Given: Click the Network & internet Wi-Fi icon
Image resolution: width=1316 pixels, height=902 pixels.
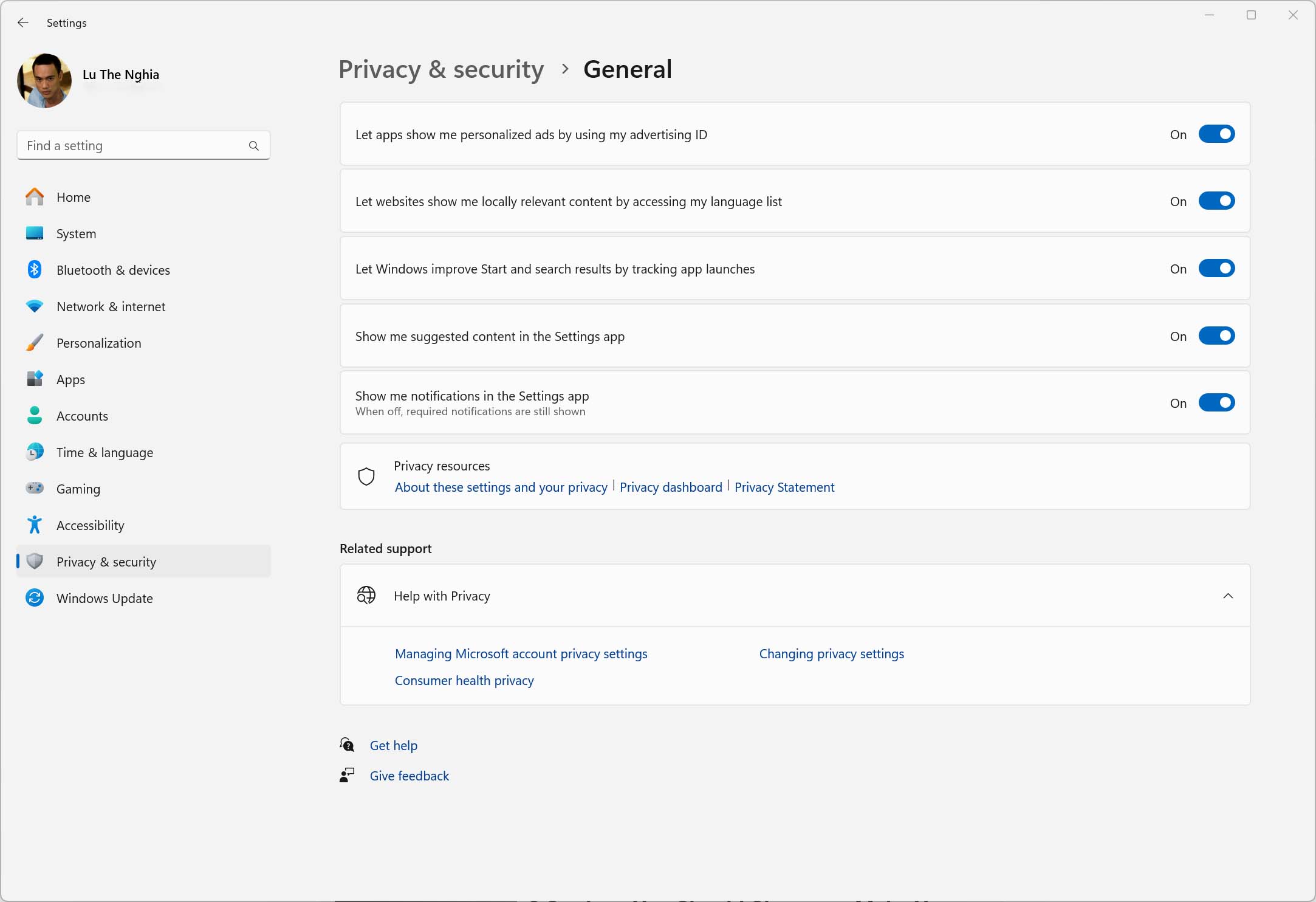Looking at the screenshot, I should [35, 306].
